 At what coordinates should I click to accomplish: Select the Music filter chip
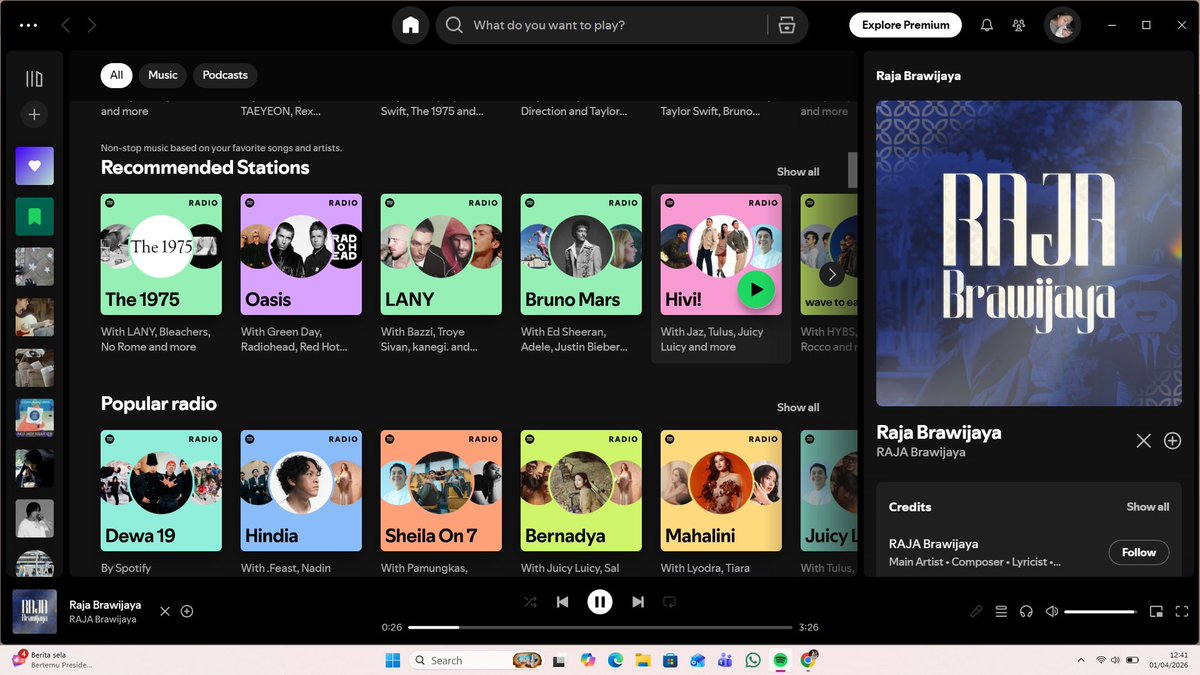[163, 75]
